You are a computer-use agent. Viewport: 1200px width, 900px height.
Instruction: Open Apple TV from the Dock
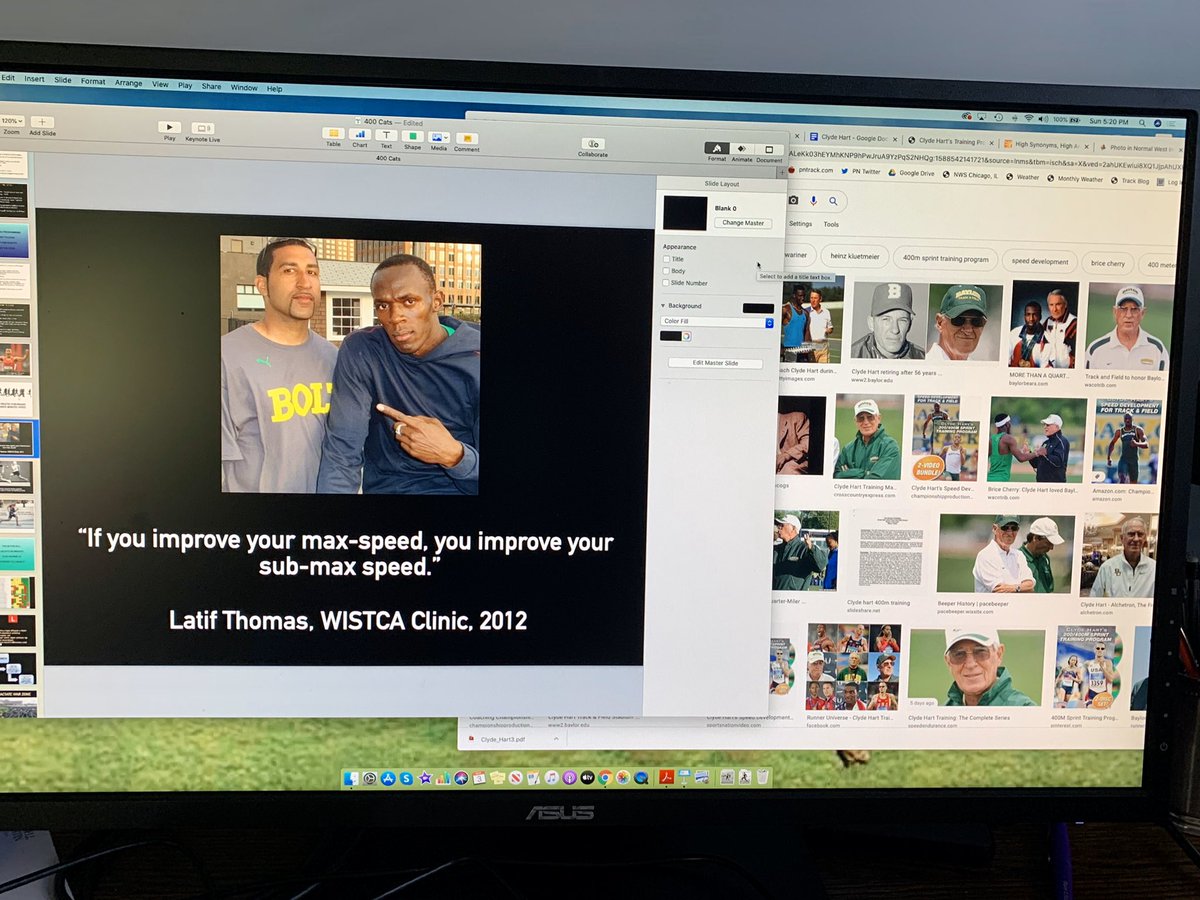pos(587,777)
